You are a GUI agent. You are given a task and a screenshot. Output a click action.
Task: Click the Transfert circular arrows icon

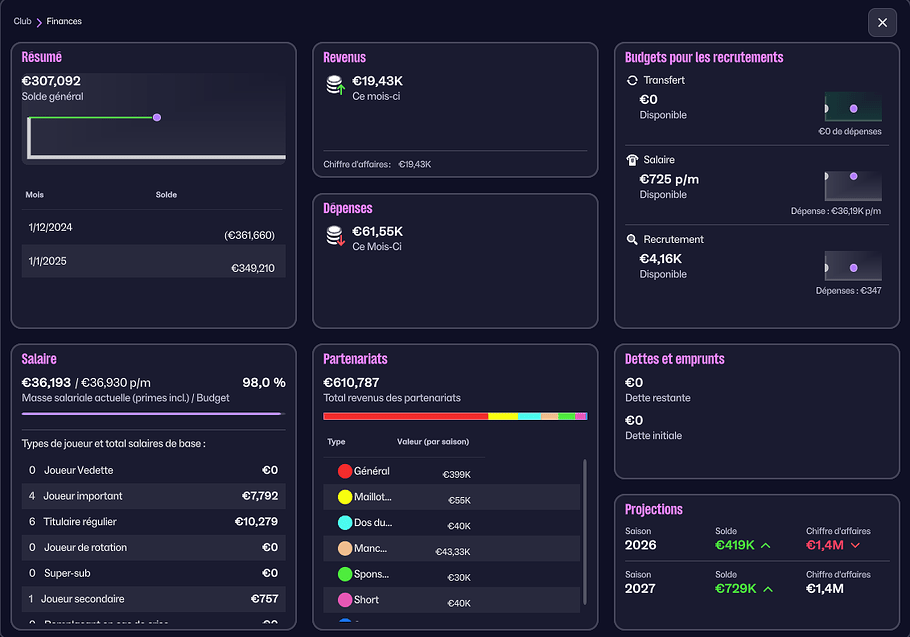pos(632,81)
